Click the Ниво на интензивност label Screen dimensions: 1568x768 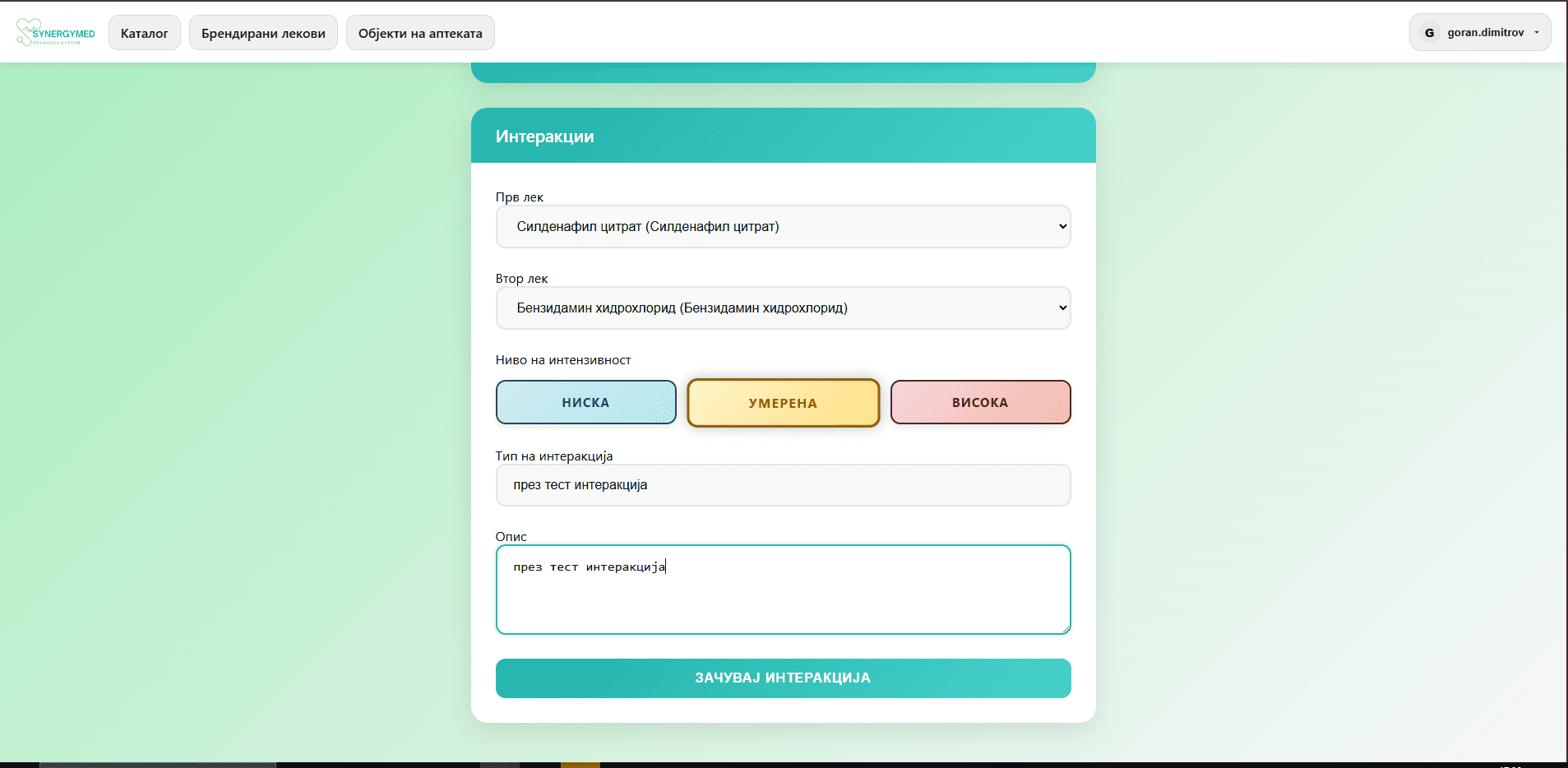(563, 360)
